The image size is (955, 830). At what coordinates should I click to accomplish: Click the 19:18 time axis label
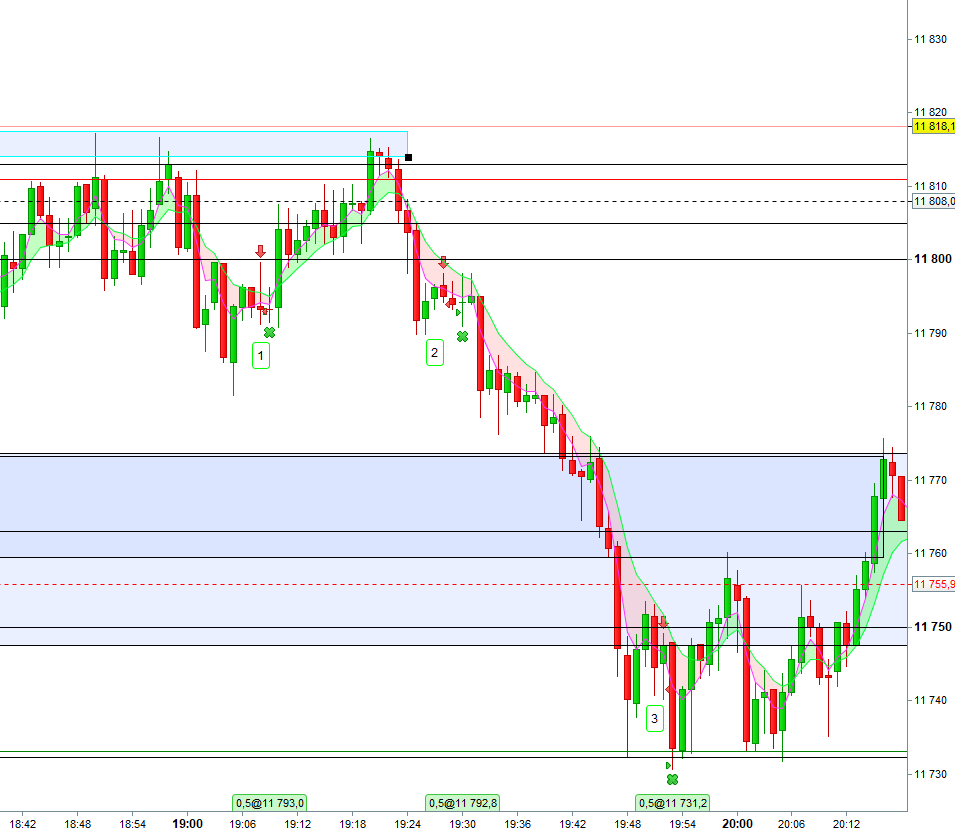pos(353,824)
